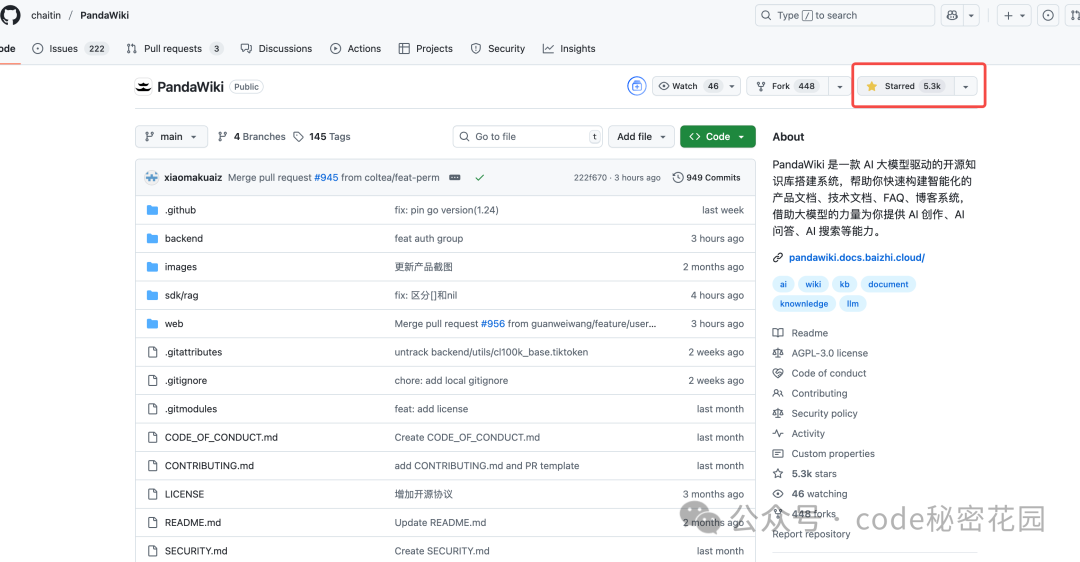
Task: Click the chaitin owner link
Action: [45, 15]
